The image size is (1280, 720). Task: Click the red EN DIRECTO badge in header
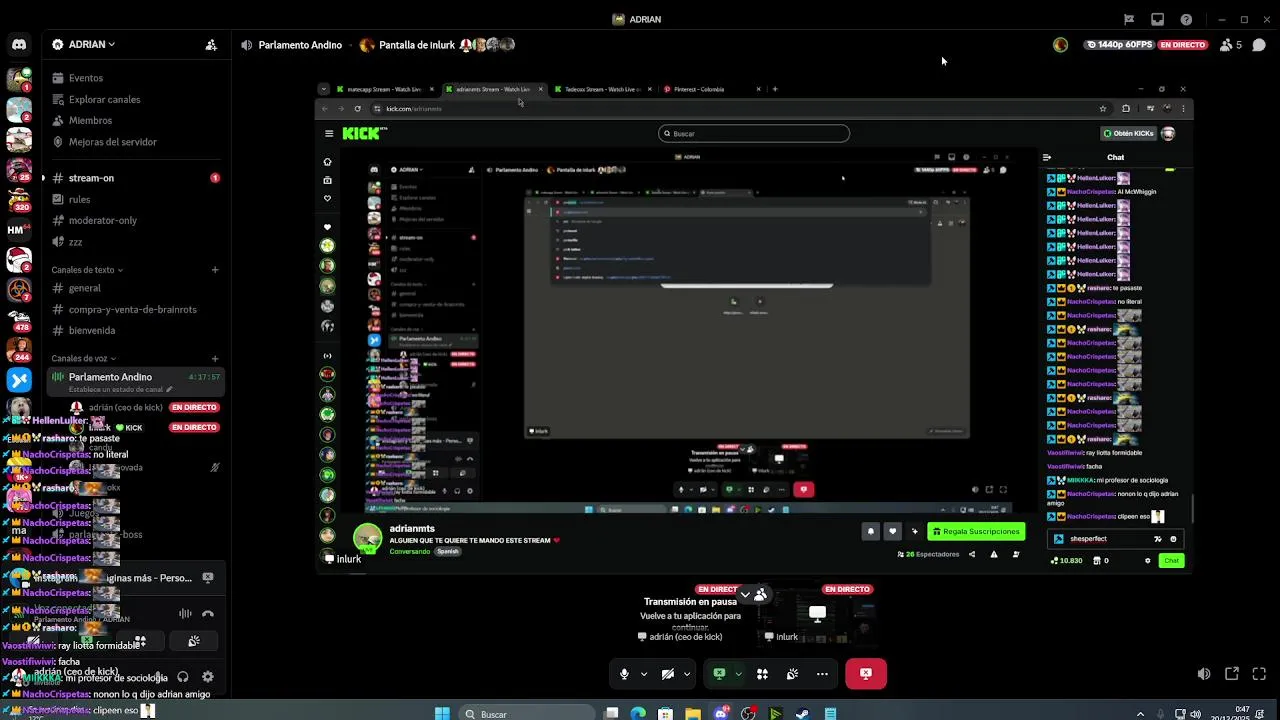pyautogui.click(x=1183, y=45)
